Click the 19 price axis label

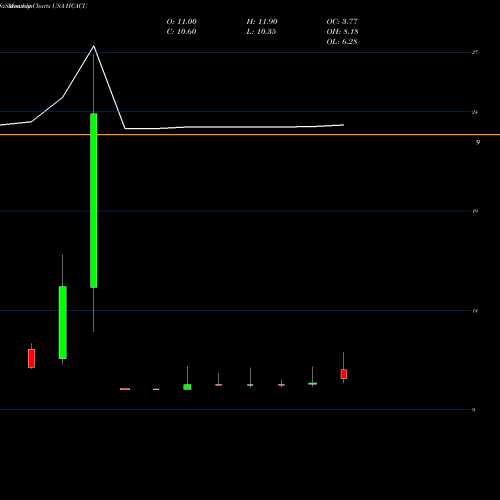coord(475,211)
